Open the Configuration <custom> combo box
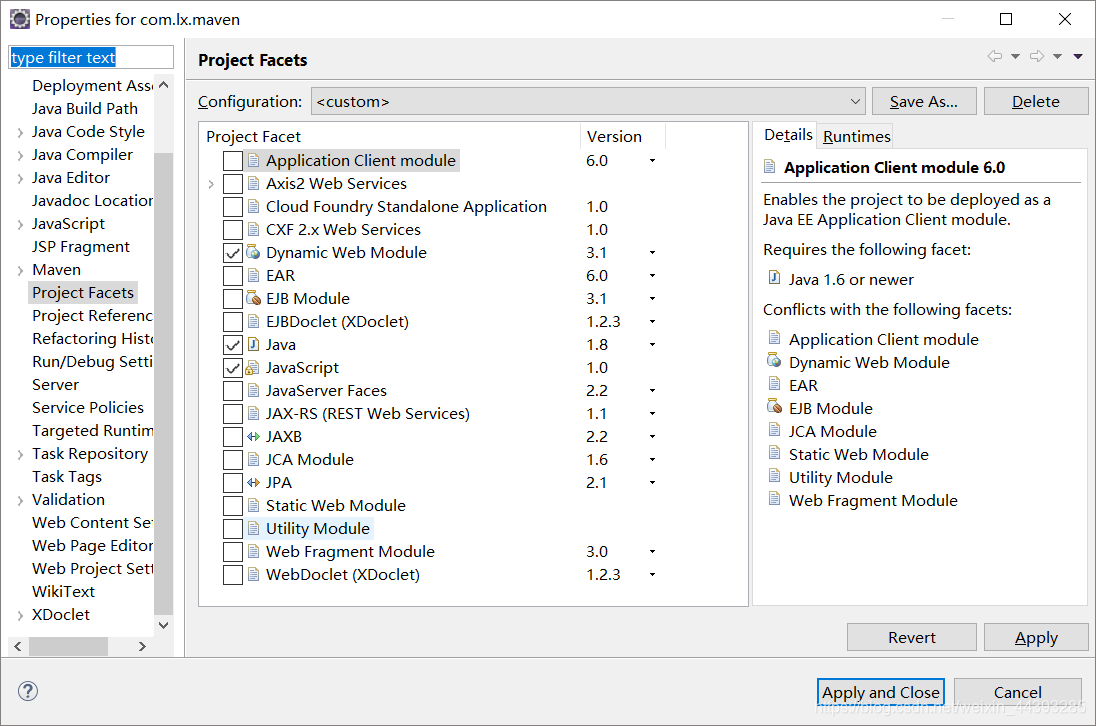This screenshot has width=1096, height=726. tap(588, 101)
